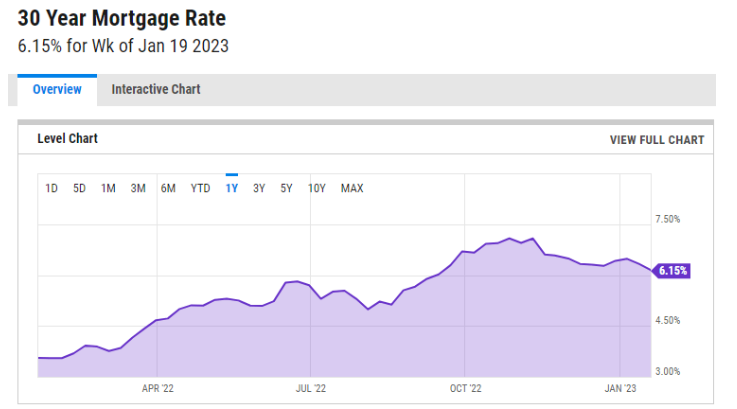Viewport: 737px width, 409px height.
Task: Click the APR '22 axis label
Action: 158,388
